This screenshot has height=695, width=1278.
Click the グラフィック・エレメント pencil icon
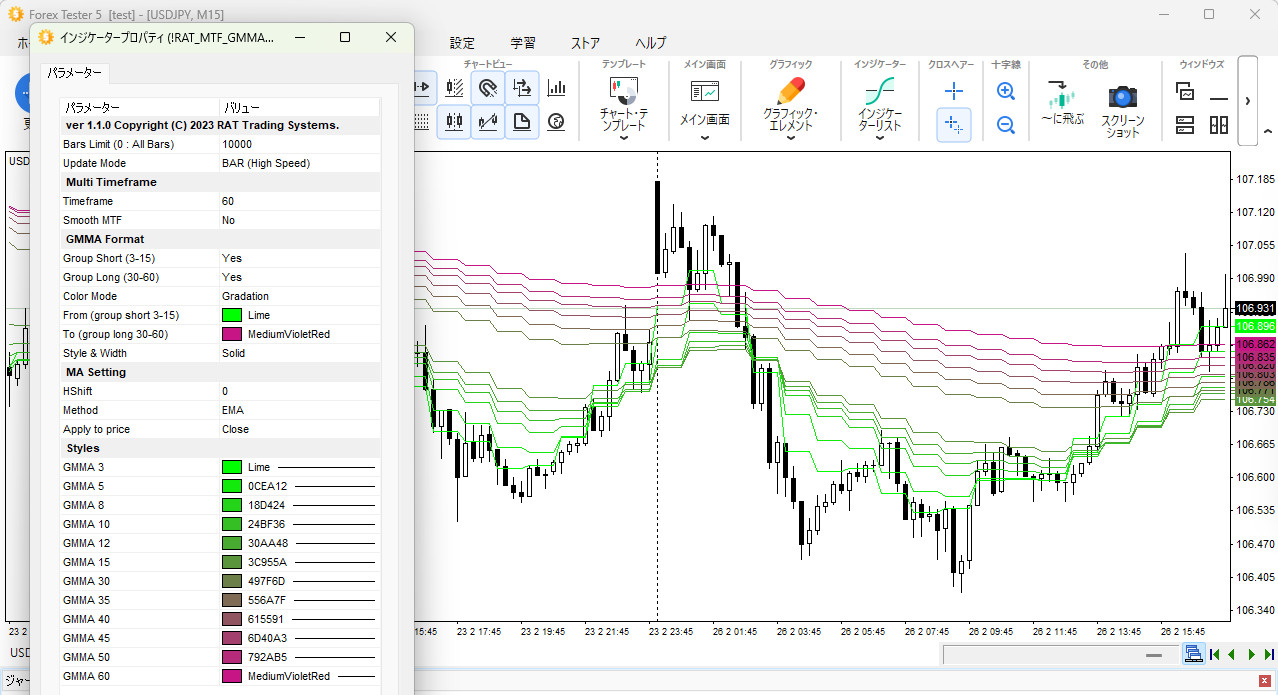(x=790, y=92)
